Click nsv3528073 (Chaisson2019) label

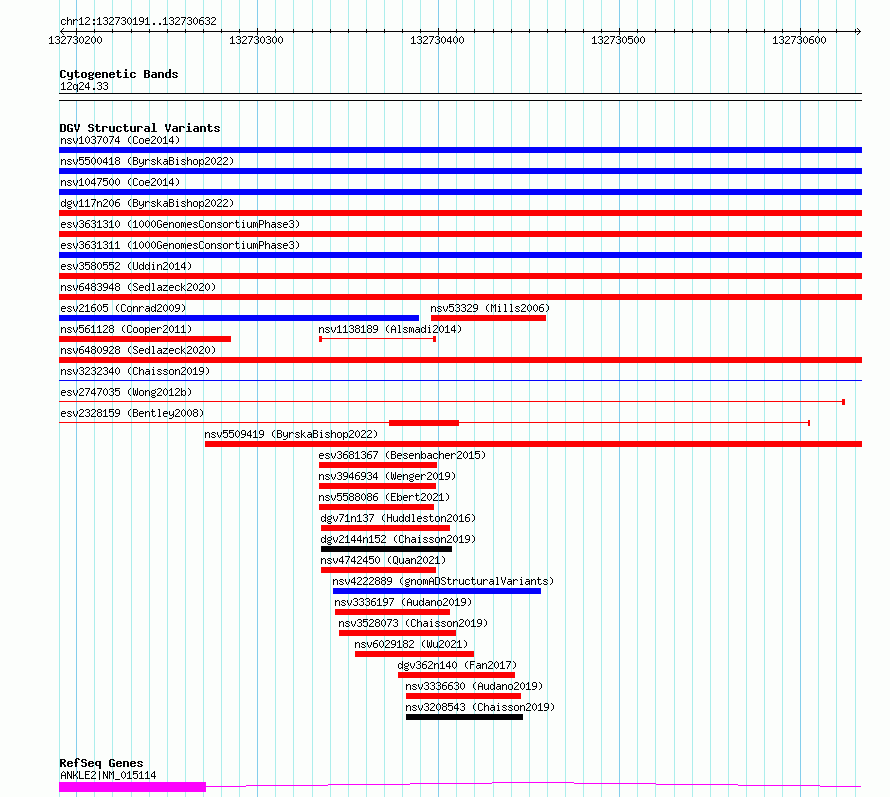413,623
